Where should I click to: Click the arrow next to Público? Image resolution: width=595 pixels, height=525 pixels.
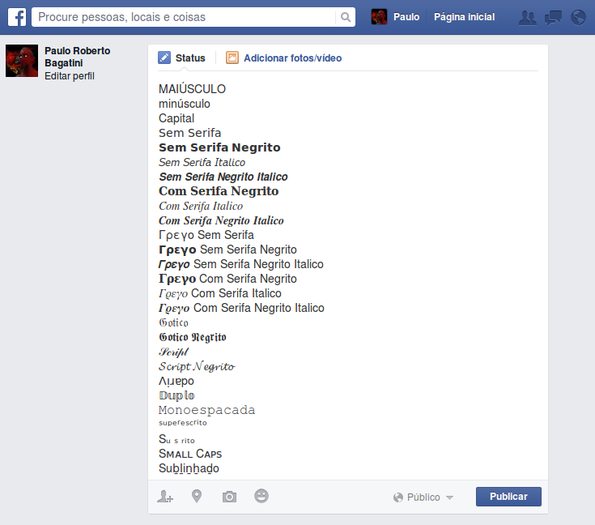[x=450, y=497]
